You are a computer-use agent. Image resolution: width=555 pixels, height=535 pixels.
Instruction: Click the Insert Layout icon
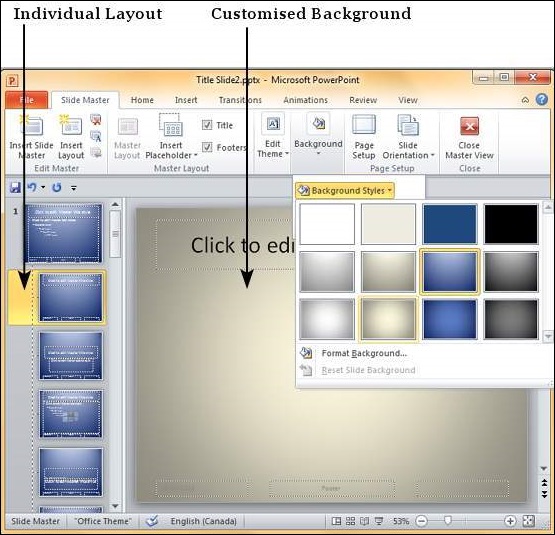(x=71, y=126)
